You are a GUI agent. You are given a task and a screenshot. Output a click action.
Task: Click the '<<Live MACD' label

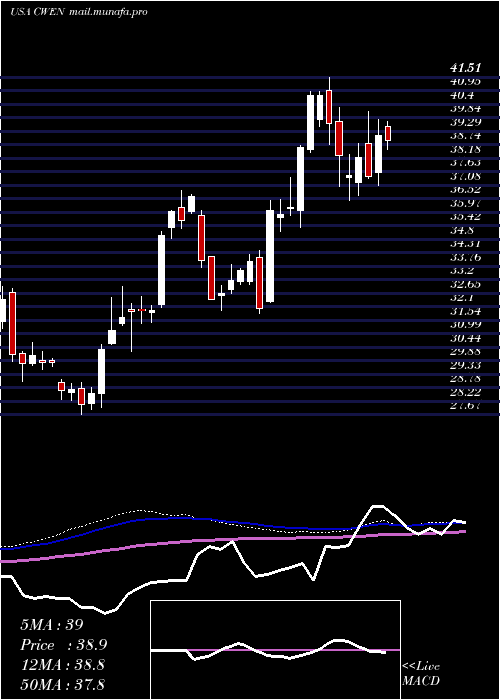coord(421,674)
